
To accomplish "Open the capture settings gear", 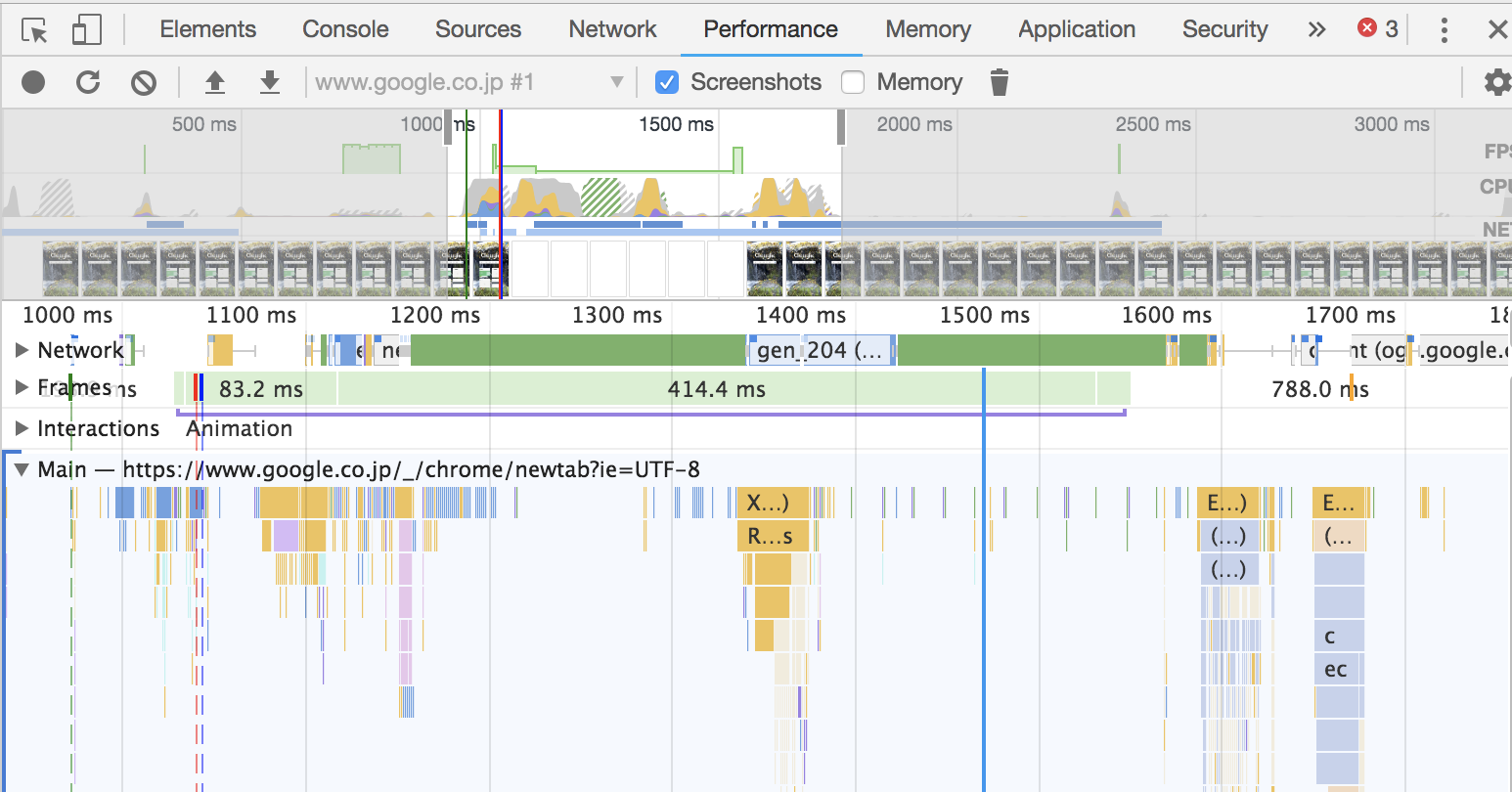I will coord(1496,82).
